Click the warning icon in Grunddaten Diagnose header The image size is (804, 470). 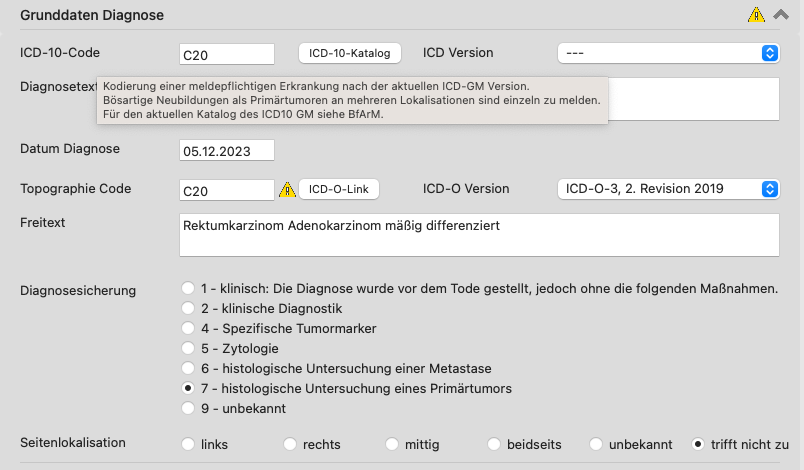(756, 15)
